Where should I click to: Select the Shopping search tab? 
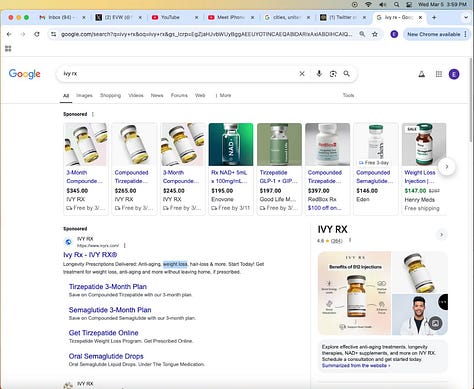click(x=110, y=95)
